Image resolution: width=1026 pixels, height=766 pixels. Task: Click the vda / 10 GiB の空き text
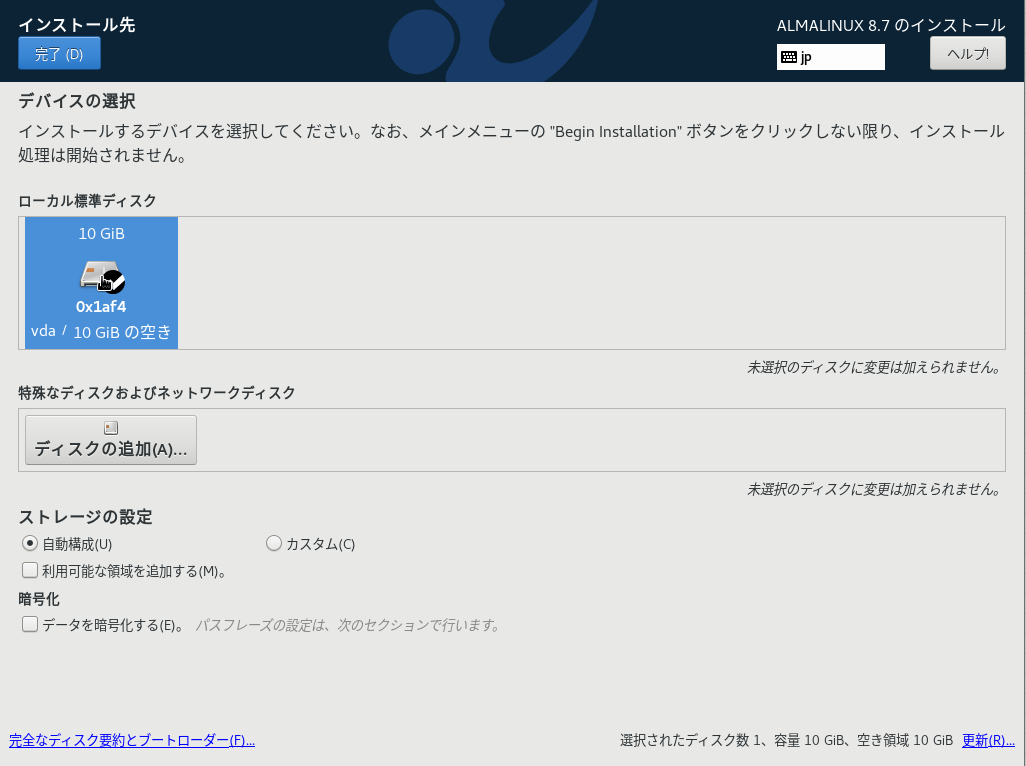(x=100, y=330)
